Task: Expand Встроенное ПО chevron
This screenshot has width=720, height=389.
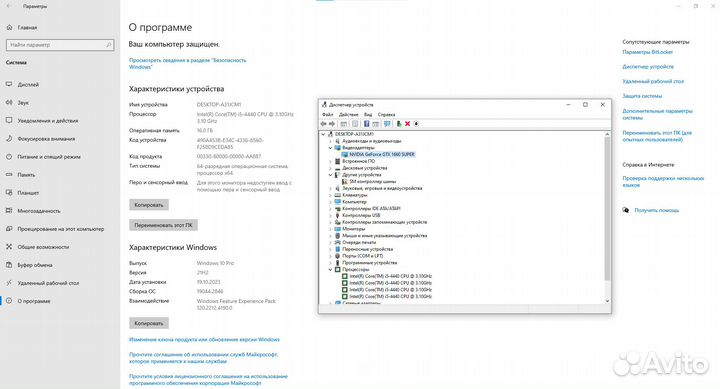Action: [x=330, y=161]
